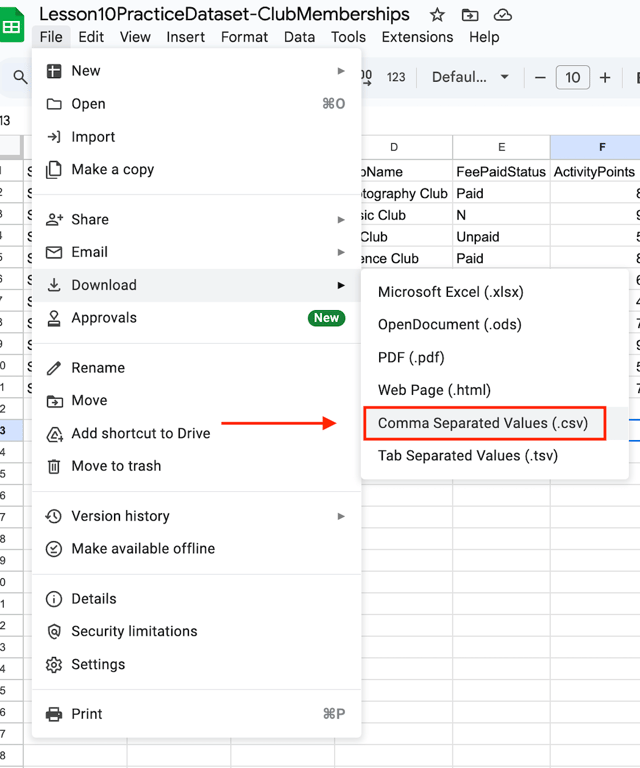The height and width of the screenshot is (768, 640).
Task: Star this spreadsheet document
Action: point(437,15)
